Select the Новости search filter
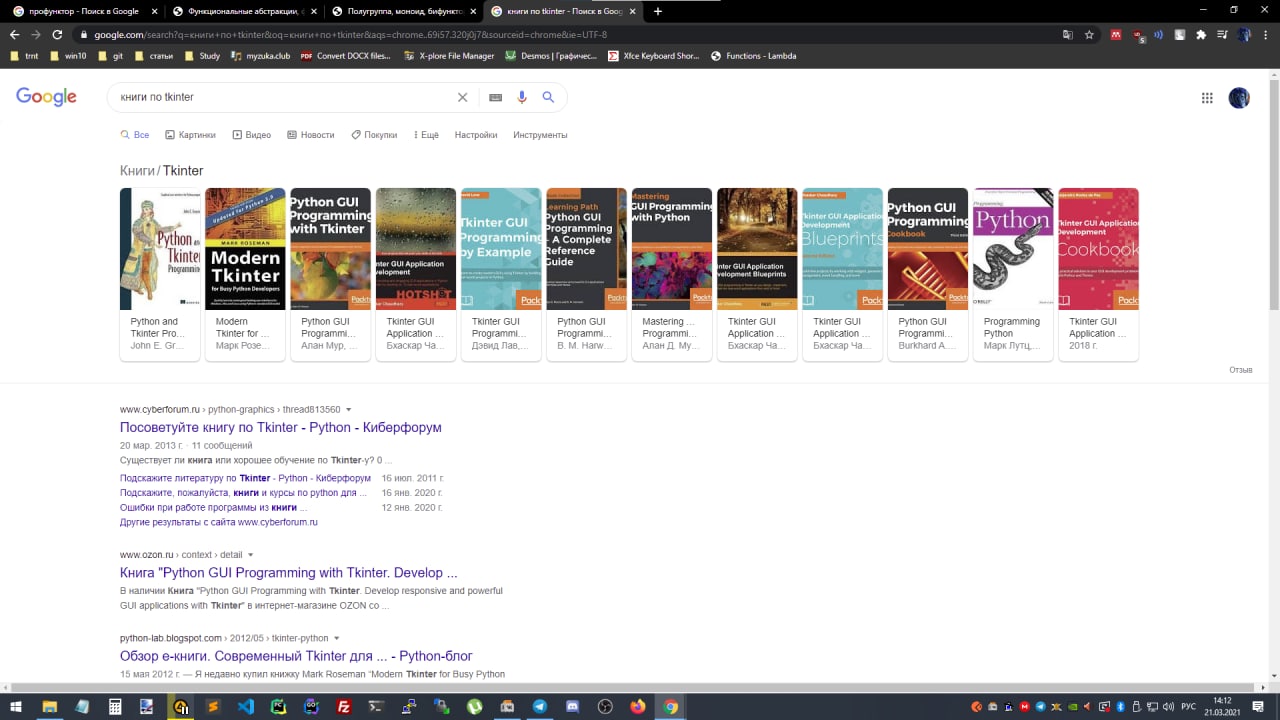The image size is (1280, 720). tap(310, 135)
